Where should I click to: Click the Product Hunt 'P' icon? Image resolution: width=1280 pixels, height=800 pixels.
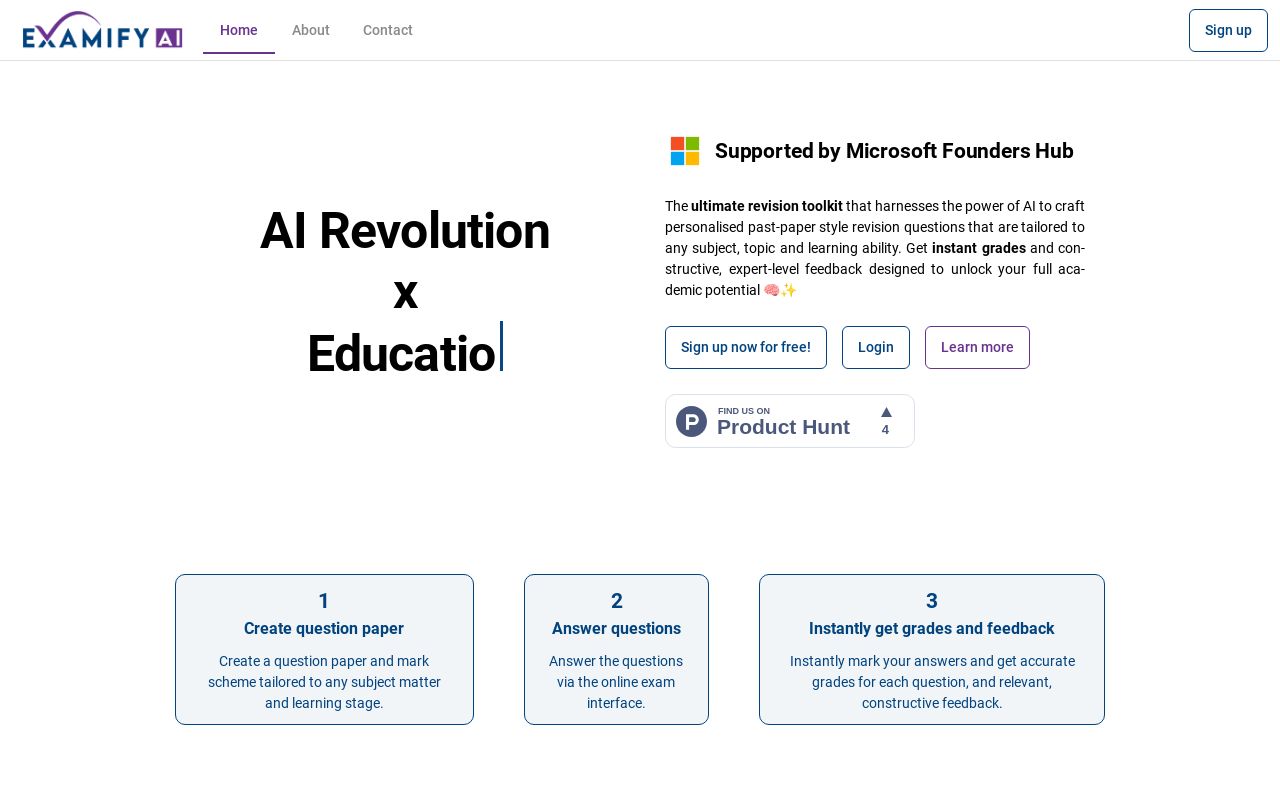pos(691,421)
